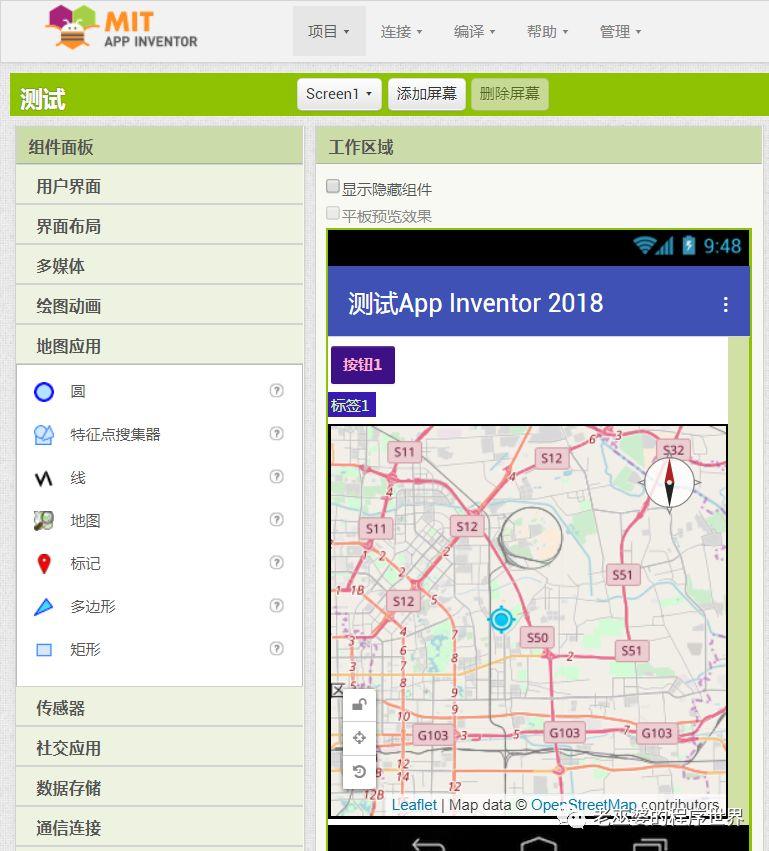Select the 特征点搜集器 feature collection icon
This screenshot has height=851, width=769.
point(44,434)
